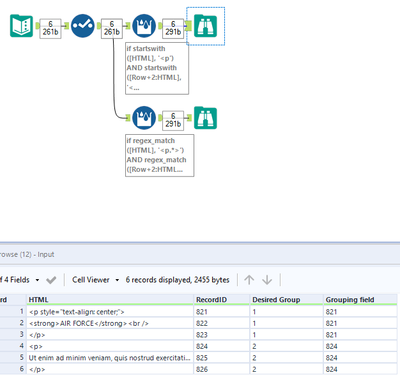This screenshot has height=375, width=400.
Task: Select the highlighted Browse tool on top row
Action: point(205,26)
